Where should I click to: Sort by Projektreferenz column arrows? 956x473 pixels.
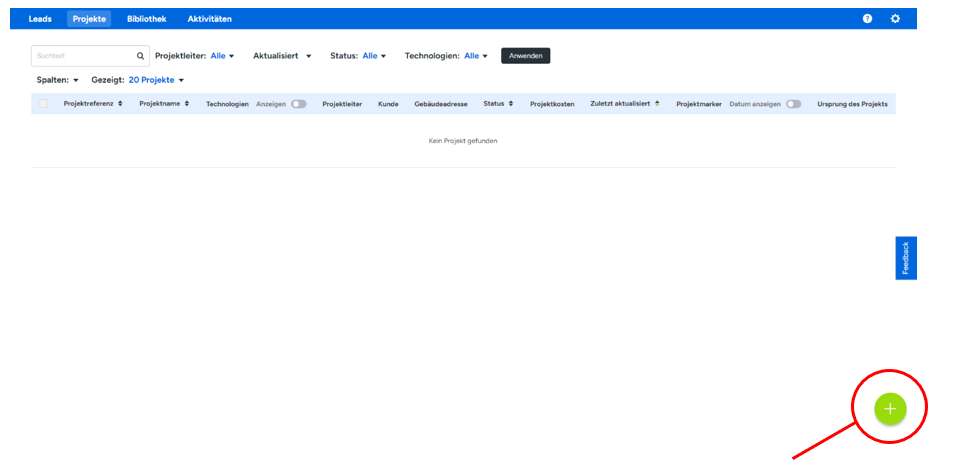pyautogui.click(x=120, y=103)
